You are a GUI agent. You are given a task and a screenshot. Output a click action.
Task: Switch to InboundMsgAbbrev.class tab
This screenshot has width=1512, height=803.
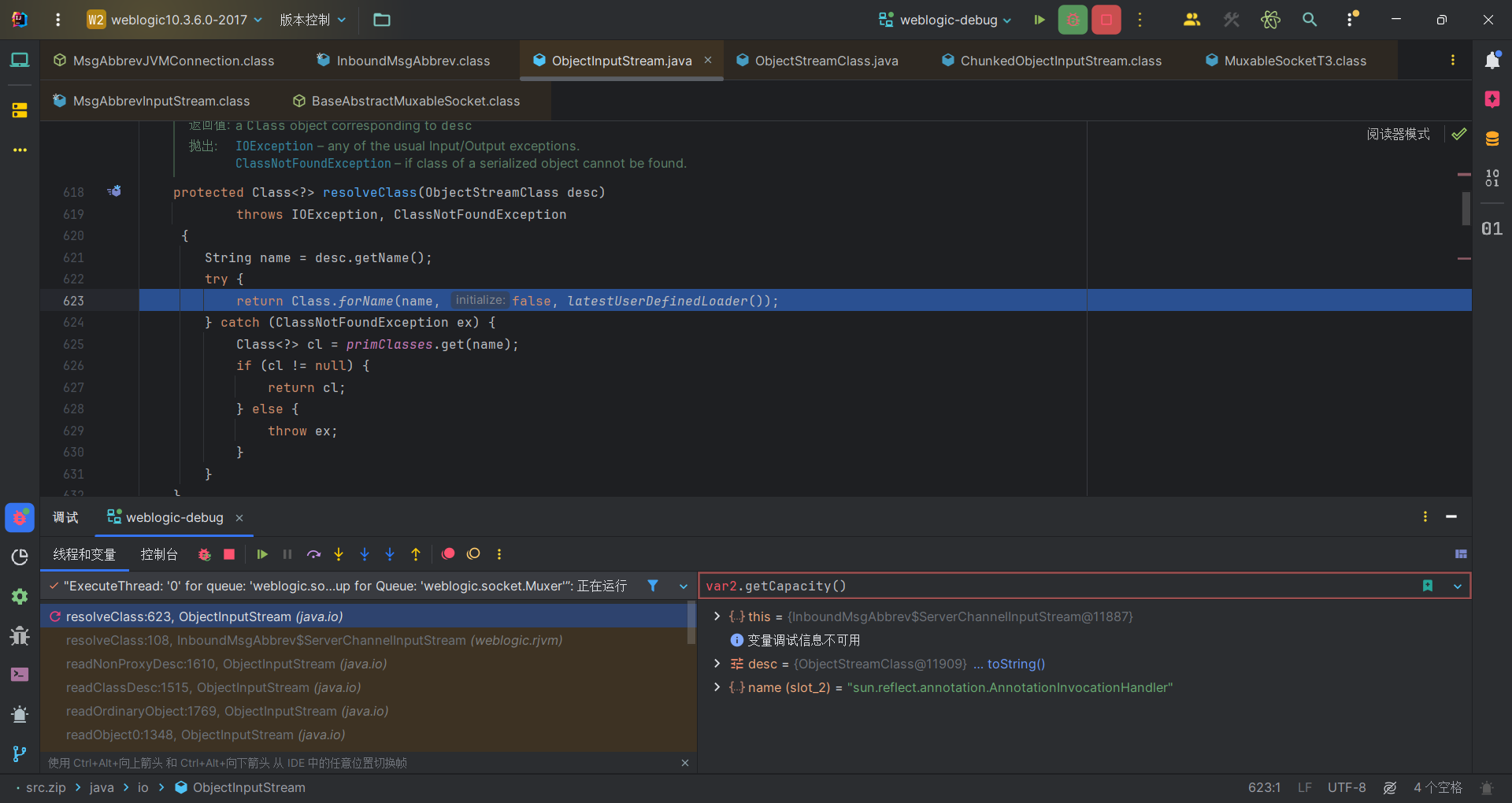coord(403,61)
